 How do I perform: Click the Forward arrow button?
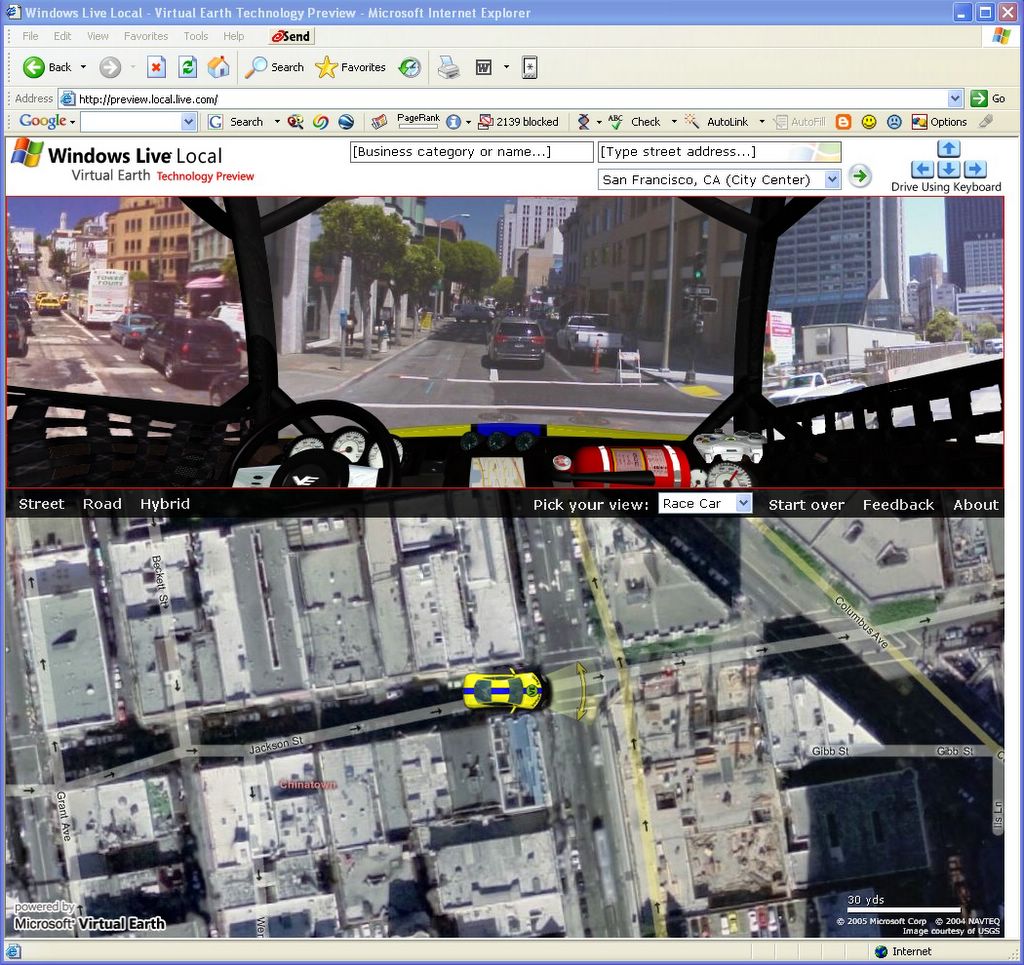click(110, 67)
